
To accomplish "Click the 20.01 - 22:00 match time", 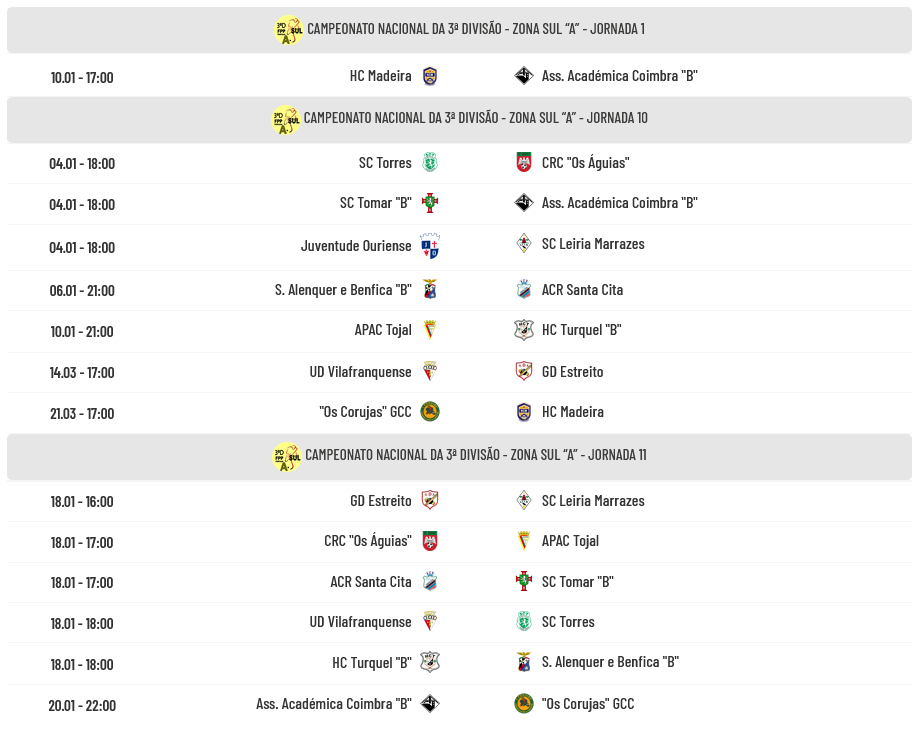I will 82,705.
